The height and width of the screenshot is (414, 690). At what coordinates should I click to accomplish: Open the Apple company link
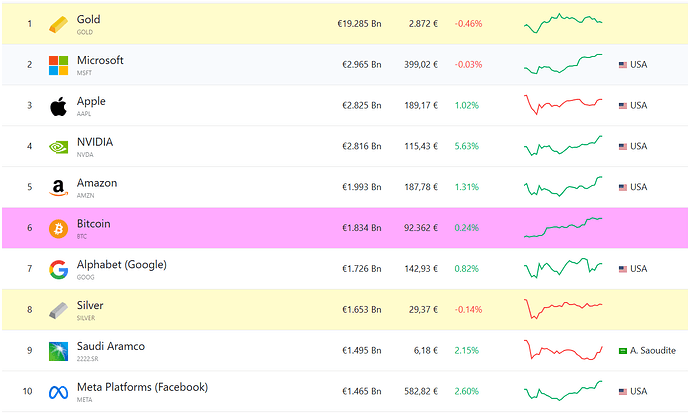(x=91, y=101)
